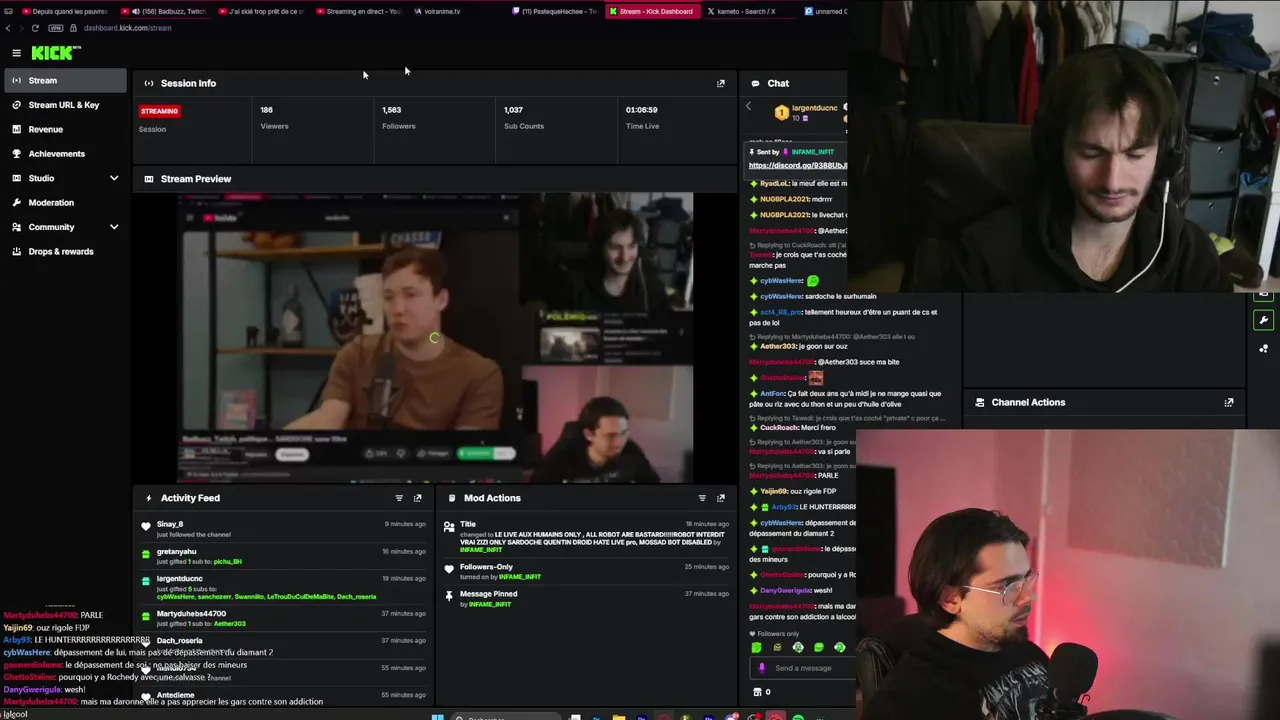
Task: Pop out the Activity Feed panel
Action: coord(418,498)
